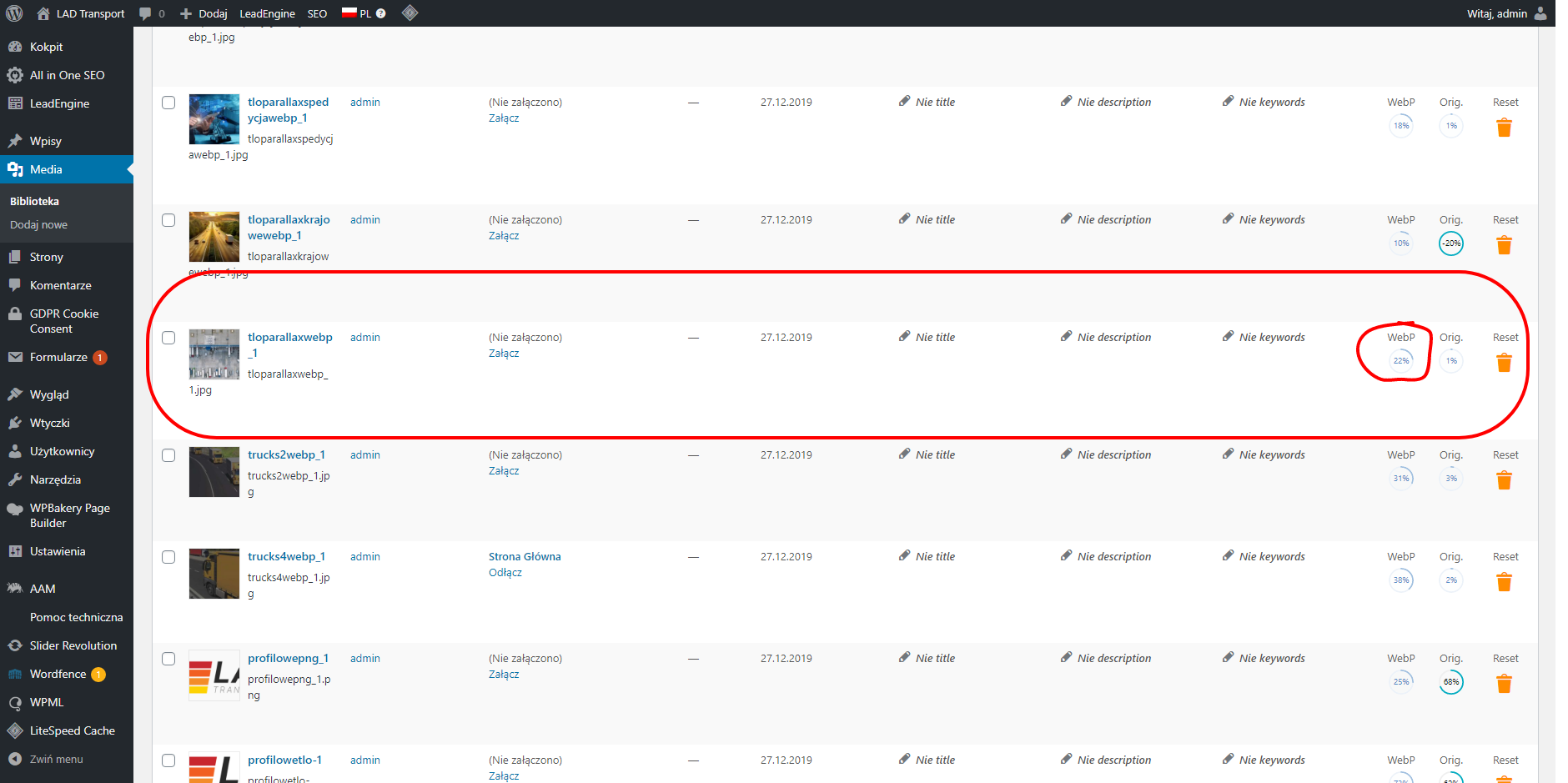Click the 68% Orig. circle for profilowepng_1
The height and width of the screenshot is (783, 1568).
(x=1451, y=682)
